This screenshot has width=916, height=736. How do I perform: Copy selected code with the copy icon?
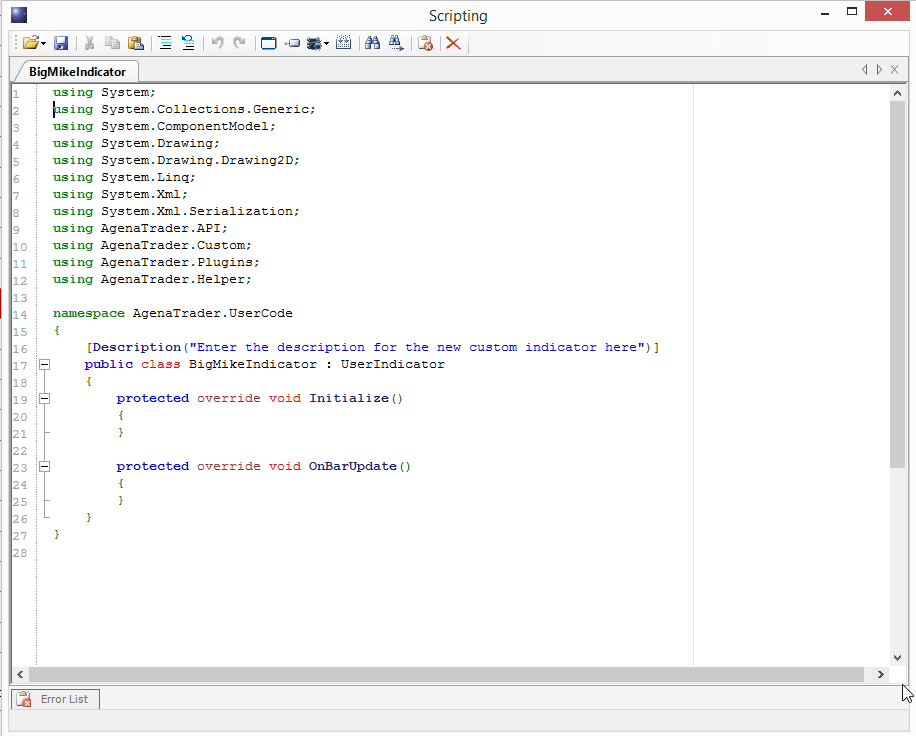coord(112,43)
